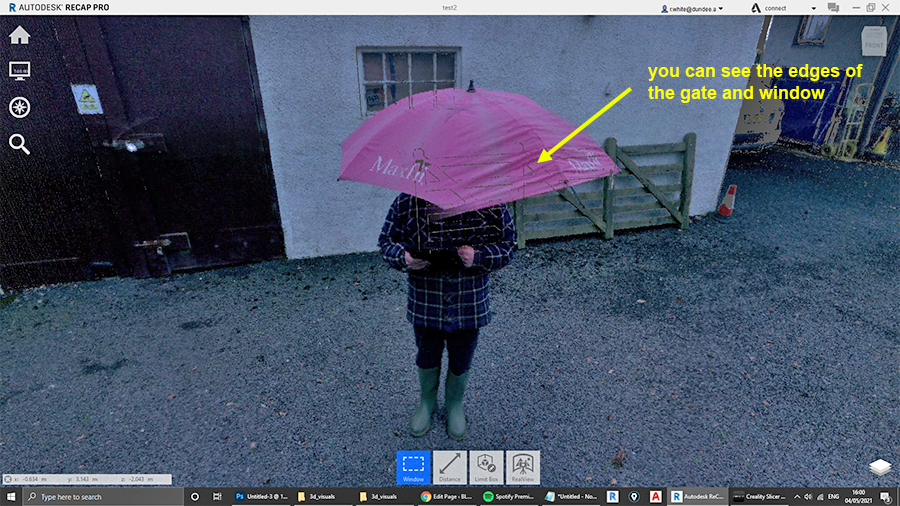Click the Windows Start button
Screen dimensions: 900x506
pos(11,496)
